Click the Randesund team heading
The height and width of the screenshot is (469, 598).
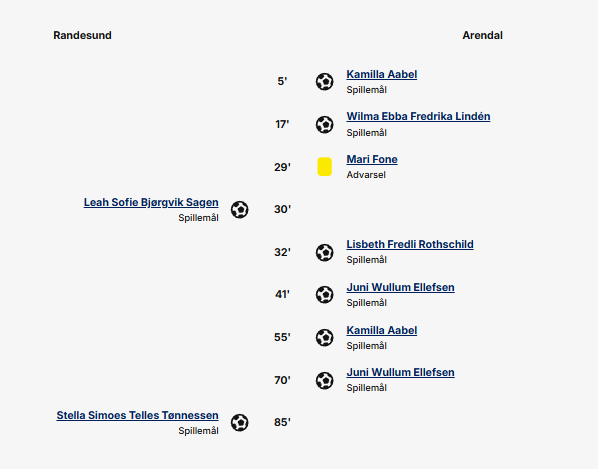tap(82, 35)
